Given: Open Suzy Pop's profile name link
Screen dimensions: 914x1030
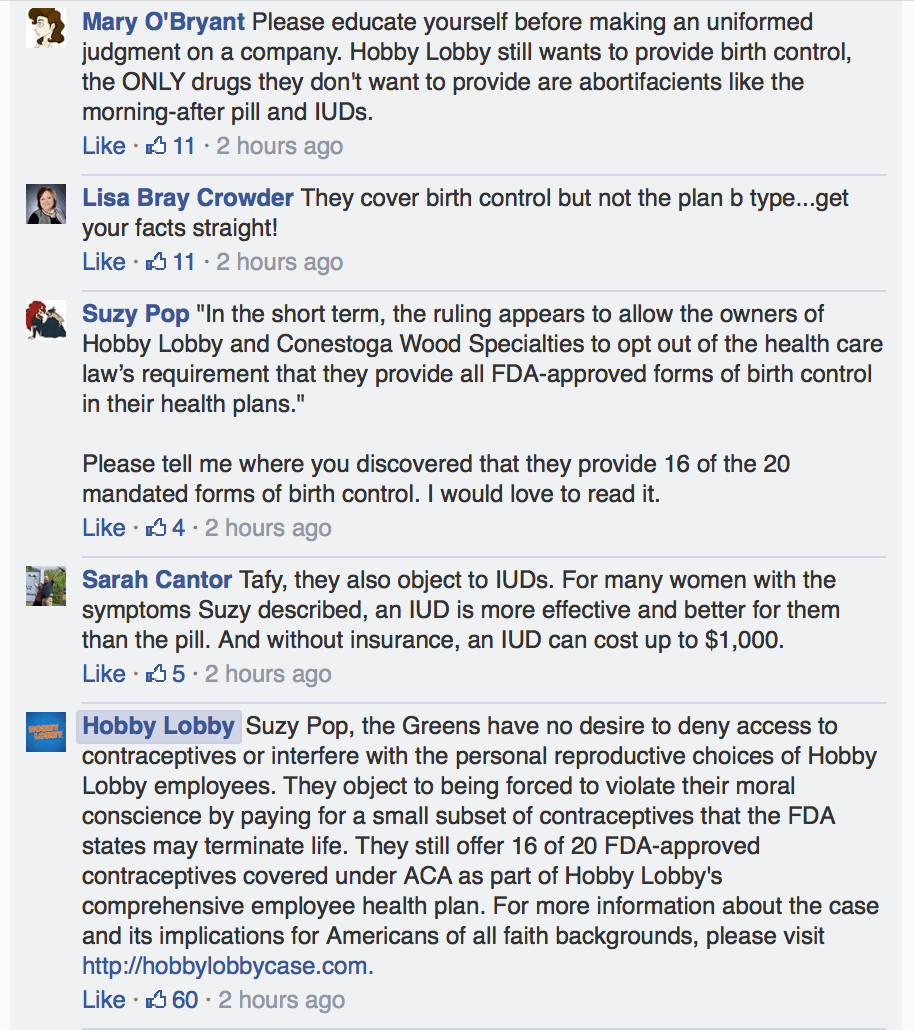Looking at the screenshot, I should pyautogui.click(x=135, y=313).
